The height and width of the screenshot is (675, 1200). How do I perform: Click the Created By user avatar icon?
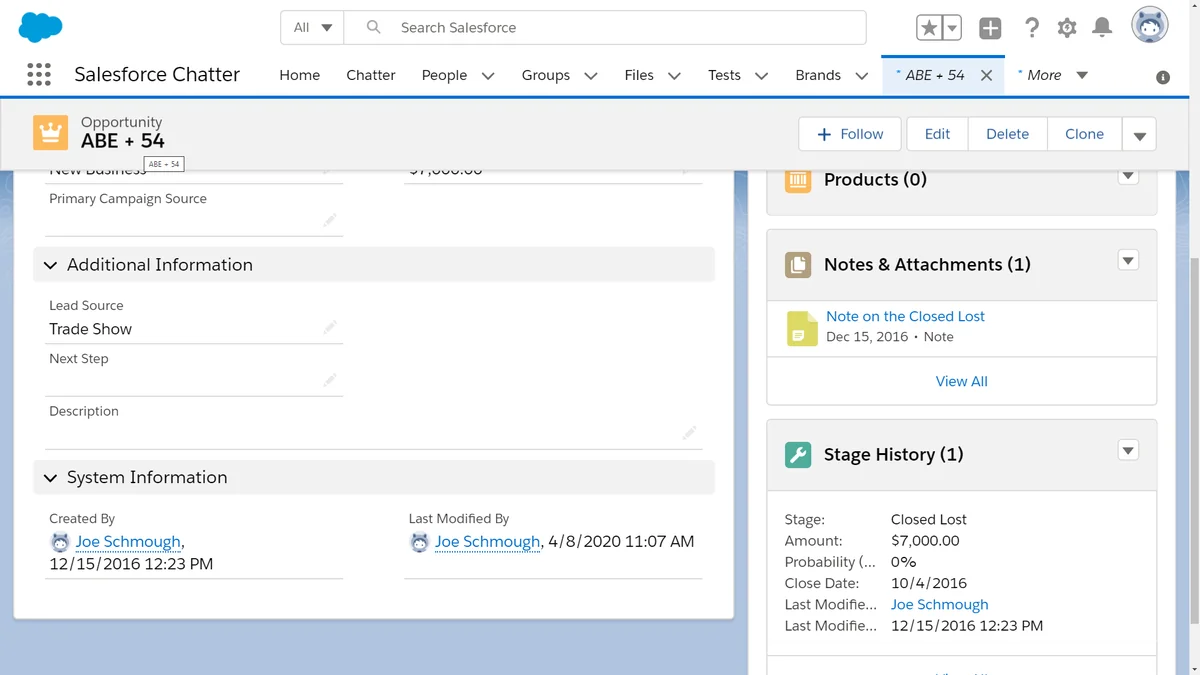[x=60, y=542]
